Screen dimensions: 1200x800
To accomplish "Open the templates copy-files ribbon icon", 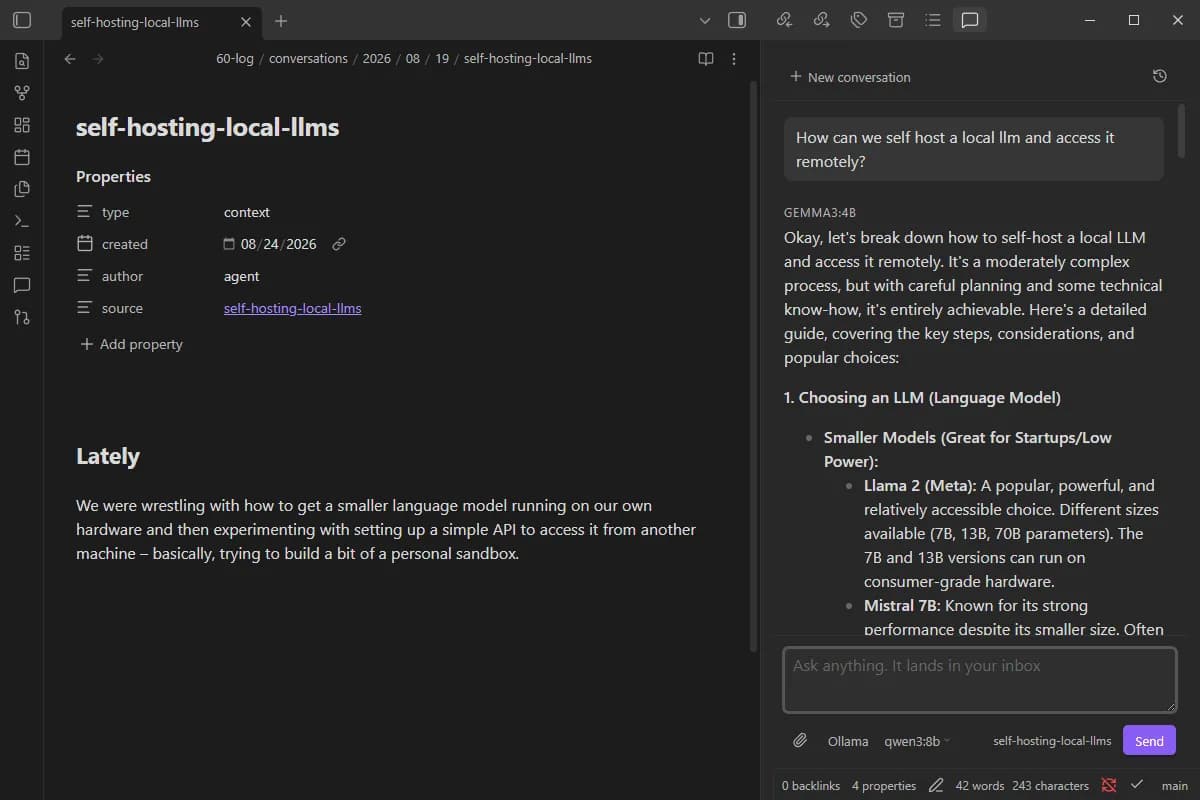I will [22, 189].
